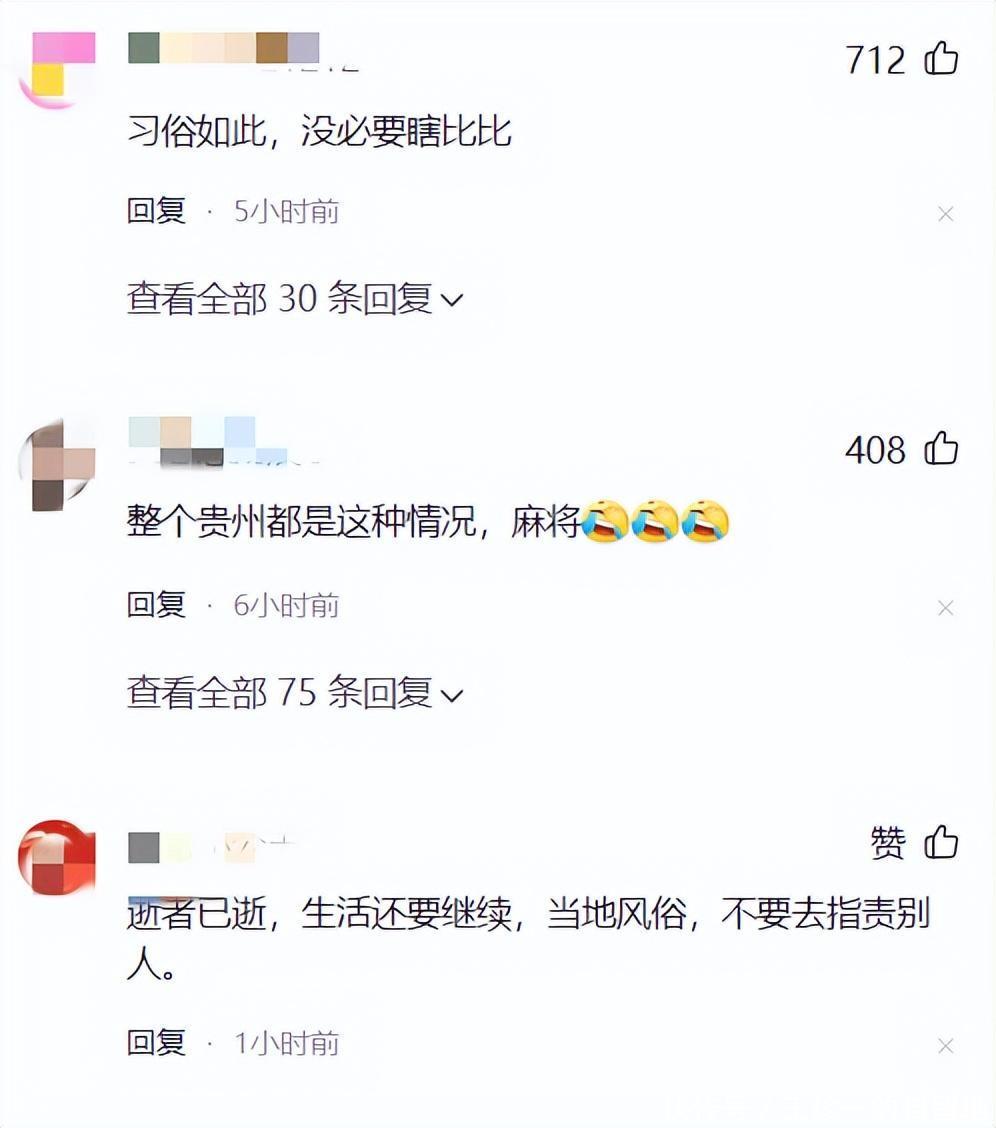996x1128 pixels.
Task: Like the comment with 712 likes
Action: [x=941, y=58]
